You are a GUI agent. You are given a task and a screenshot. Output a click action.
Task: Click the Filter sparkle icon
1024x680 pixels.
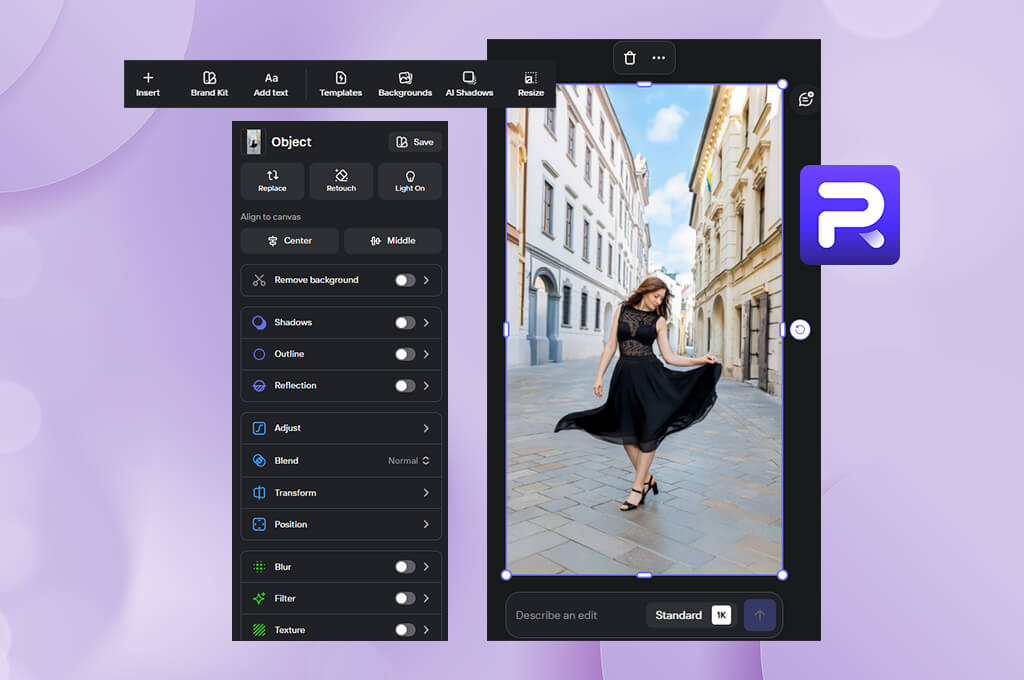pos(259,598)
